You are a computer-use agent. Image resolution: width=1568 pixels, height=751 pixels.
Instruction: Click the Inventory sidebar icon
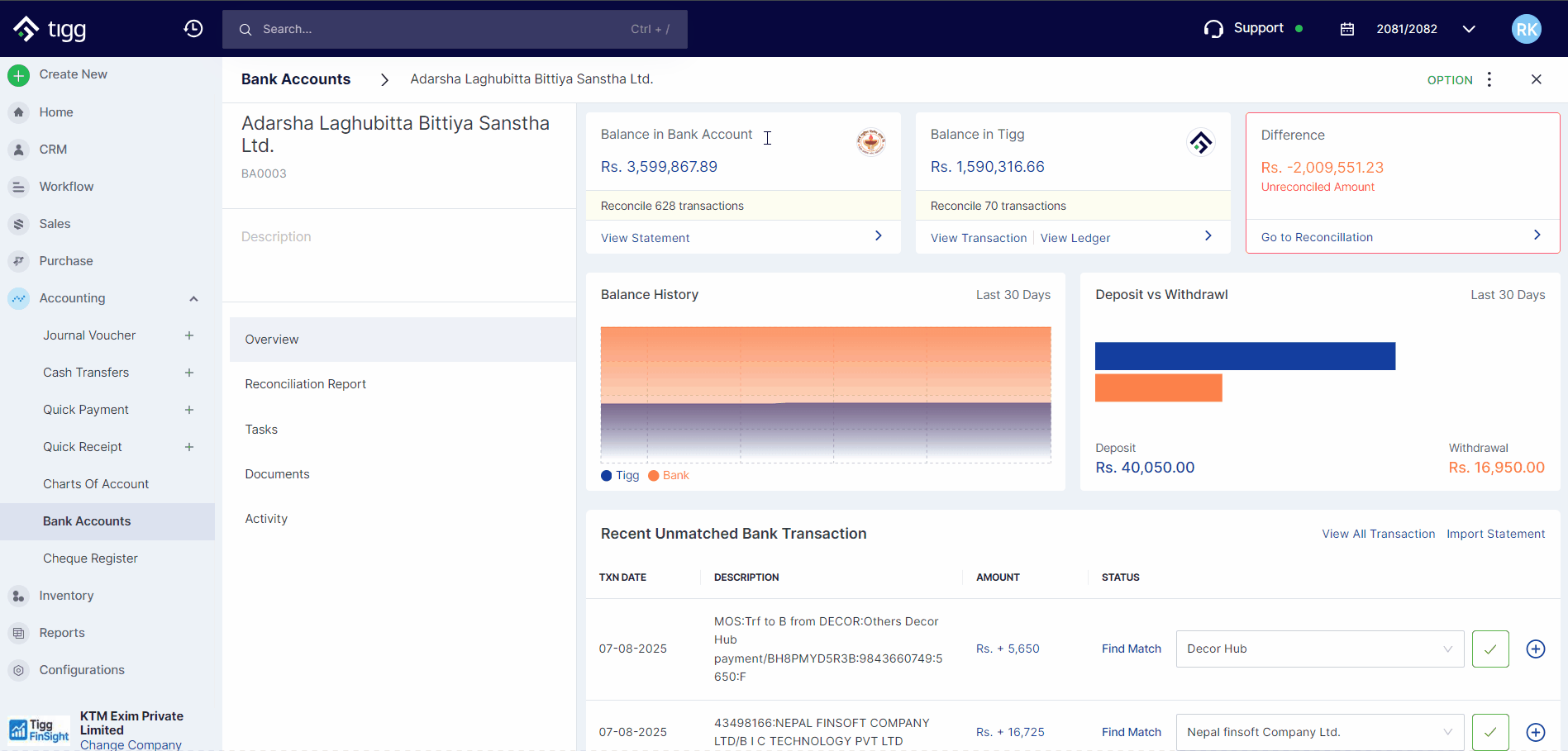point(18,596)
